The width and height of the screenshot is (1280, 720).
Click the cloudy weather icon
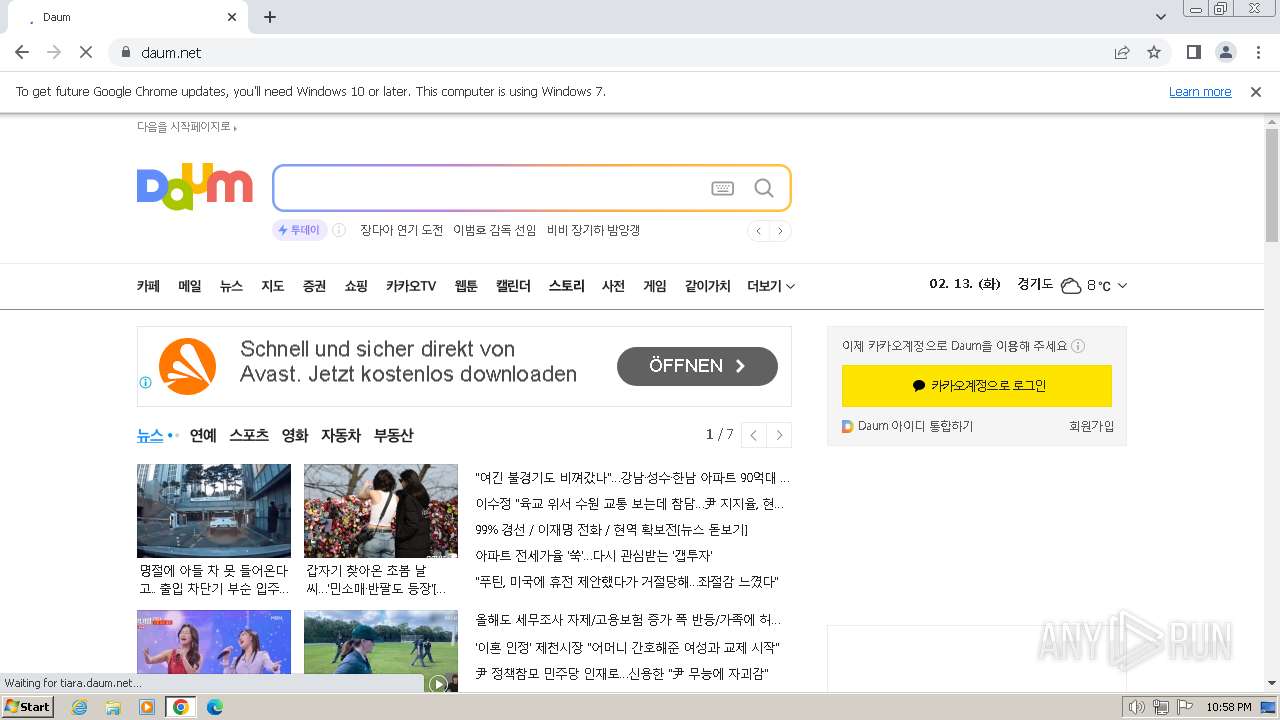(1071, 286)
